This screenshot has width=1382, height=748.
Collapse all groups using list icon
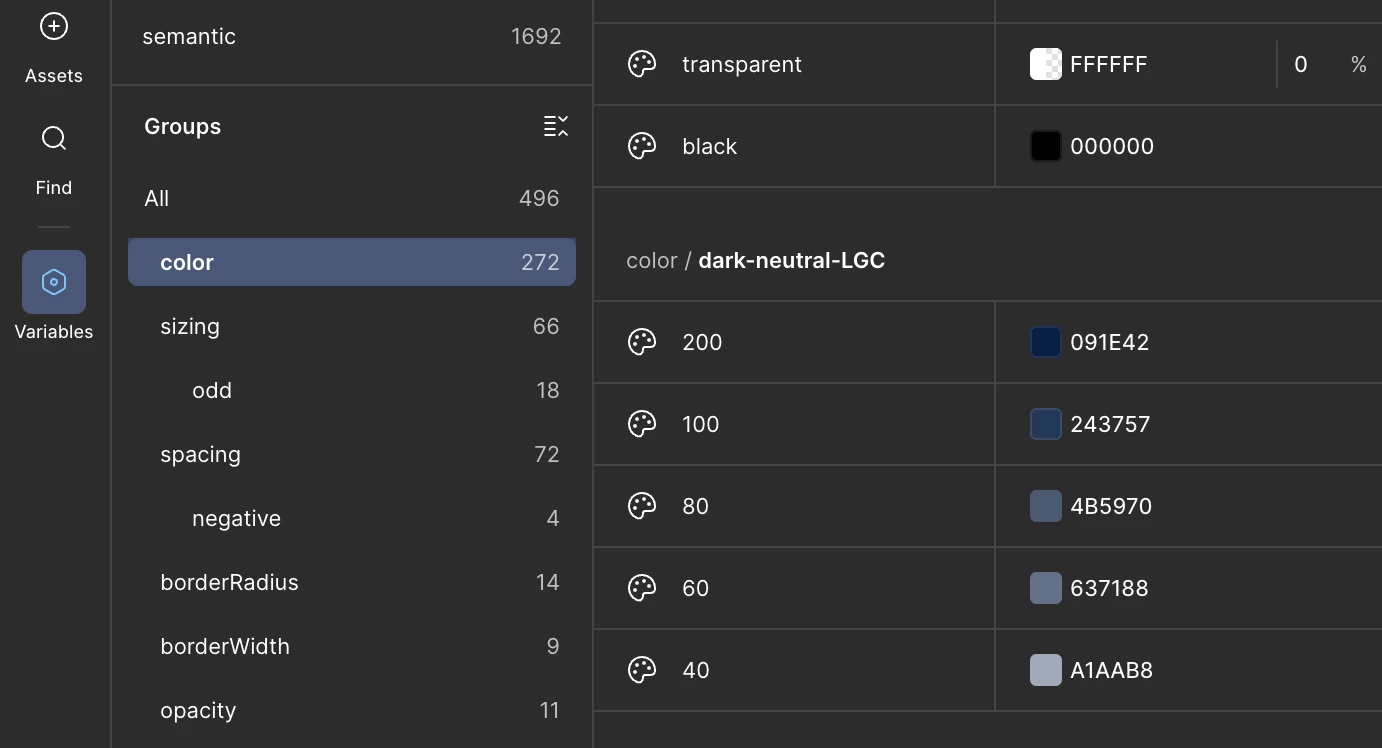click(556, 126)
